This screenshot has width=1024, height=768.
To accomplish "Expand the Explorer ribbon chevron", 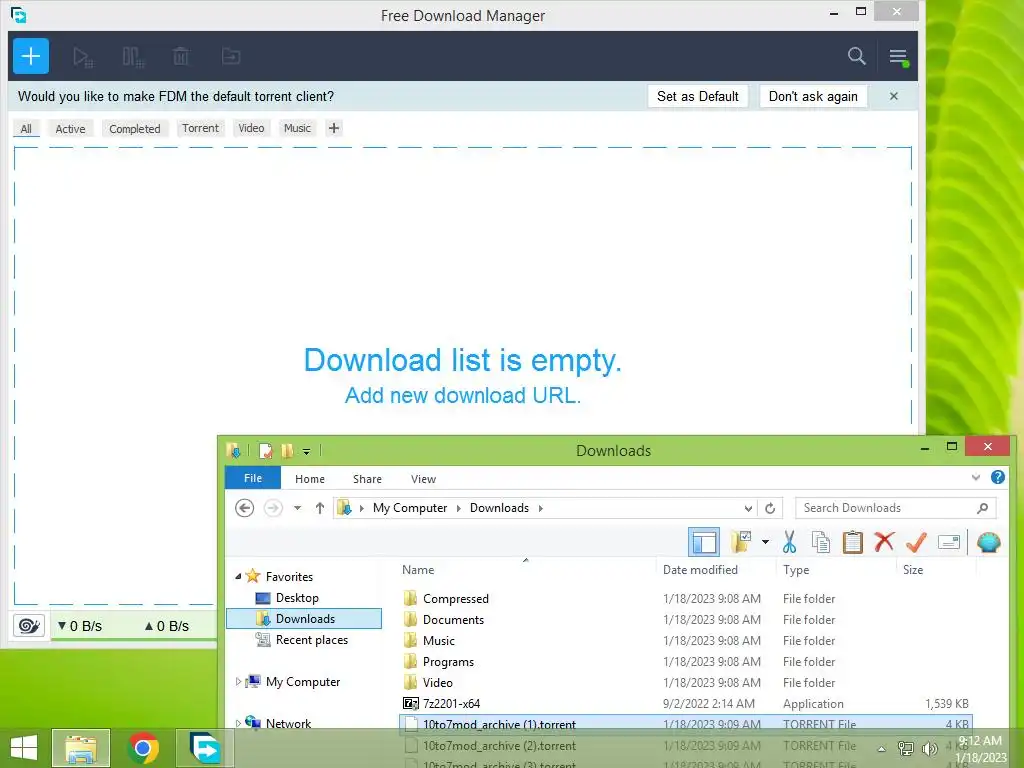I will tap(976, 477).
